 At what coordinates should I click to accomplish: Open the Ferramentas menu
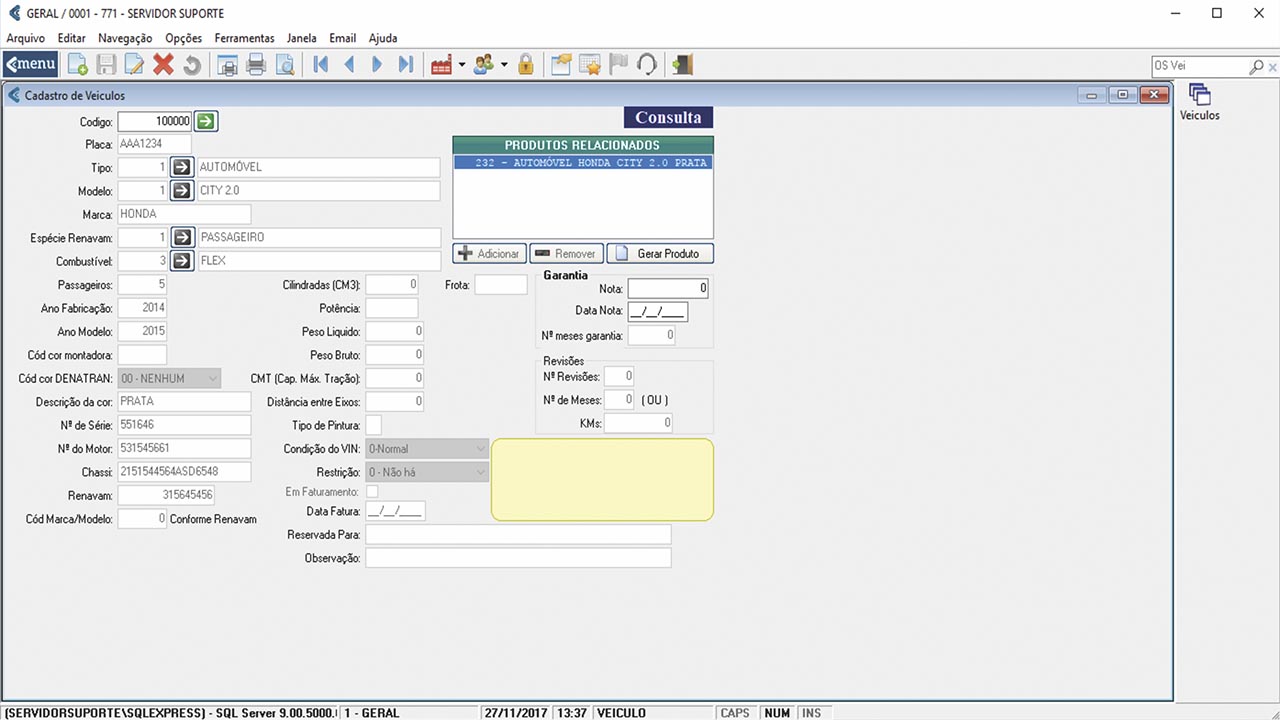[x=245, y=38]
